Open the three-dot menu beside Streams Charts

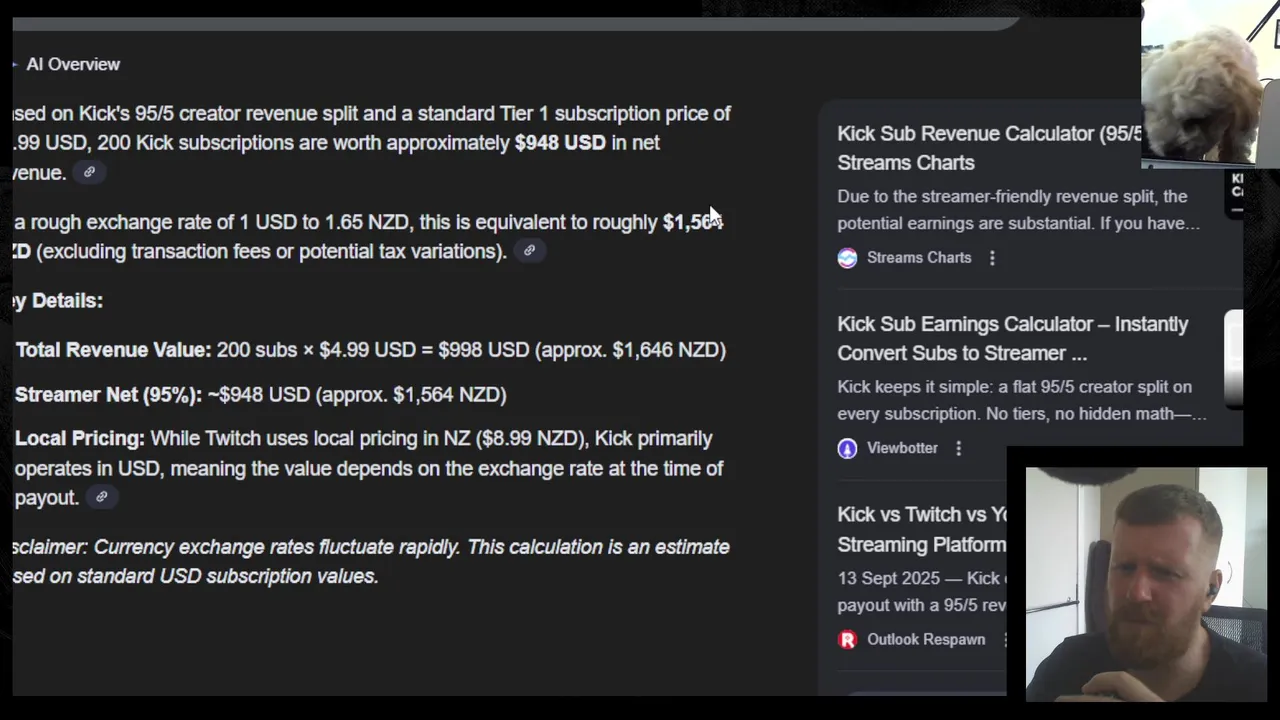992,258
